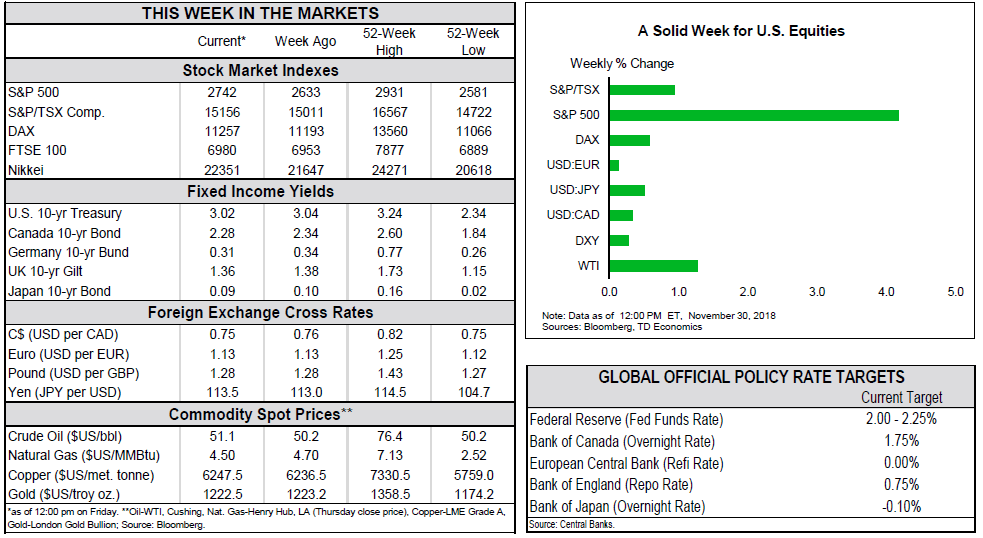The width and height of the screenshot is (983, 538).
Task: Select the 'Stock Market Indexes' section header
Action: pos(260,71)
